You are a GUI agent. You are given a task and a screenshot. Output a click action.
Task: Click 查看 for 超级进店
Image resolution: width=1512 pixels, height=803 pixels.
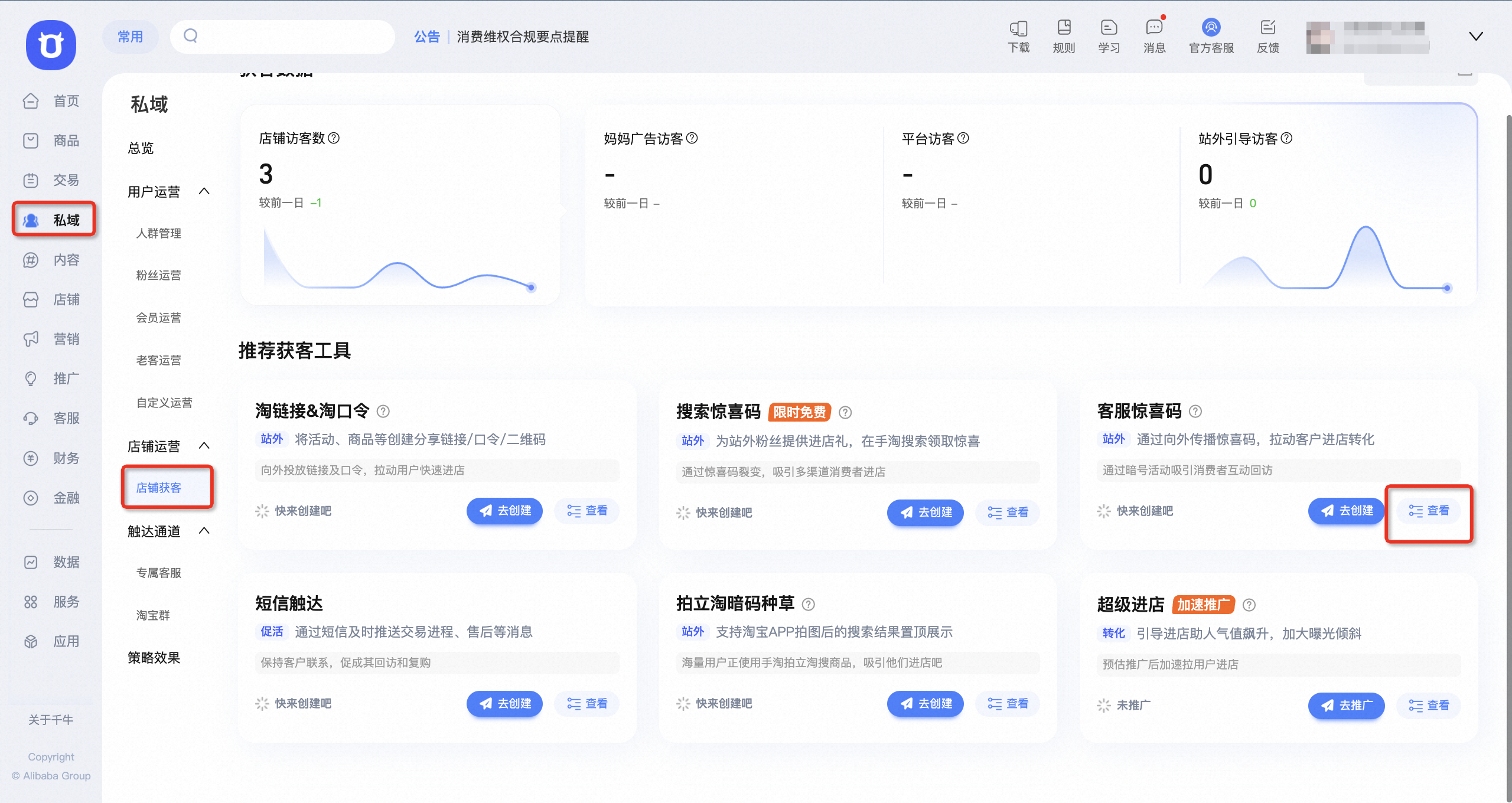(x=1429, y=706)
